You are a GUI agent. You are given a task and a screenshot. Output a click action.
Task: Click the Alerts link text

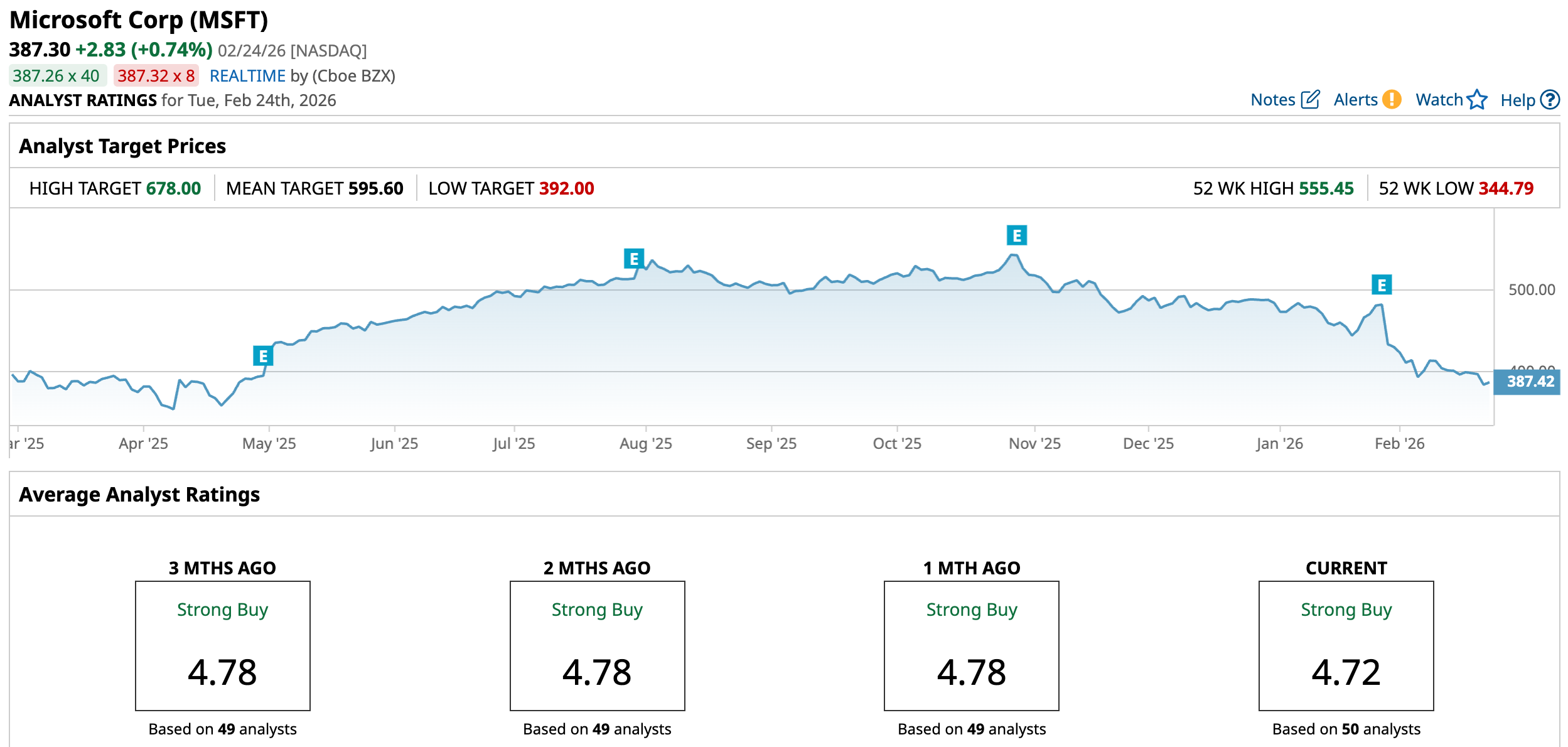[1355, 100]
